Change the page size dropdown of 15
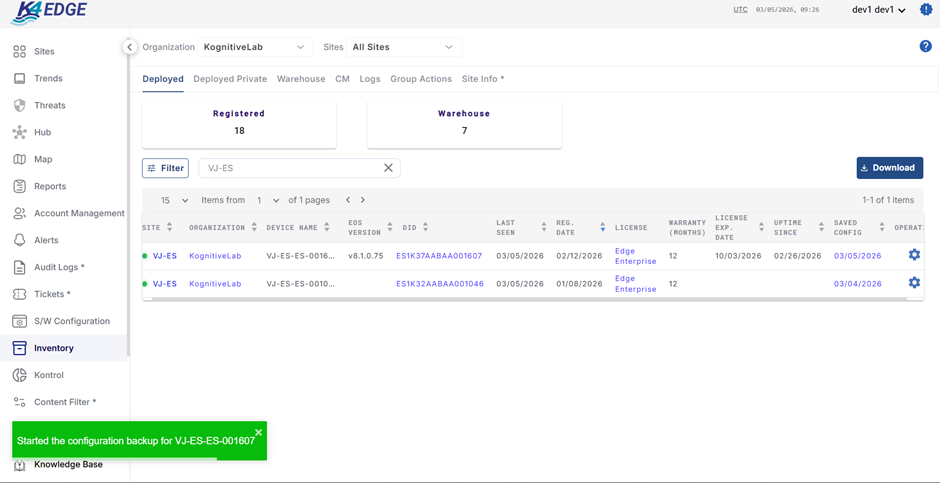 (174, 200)
